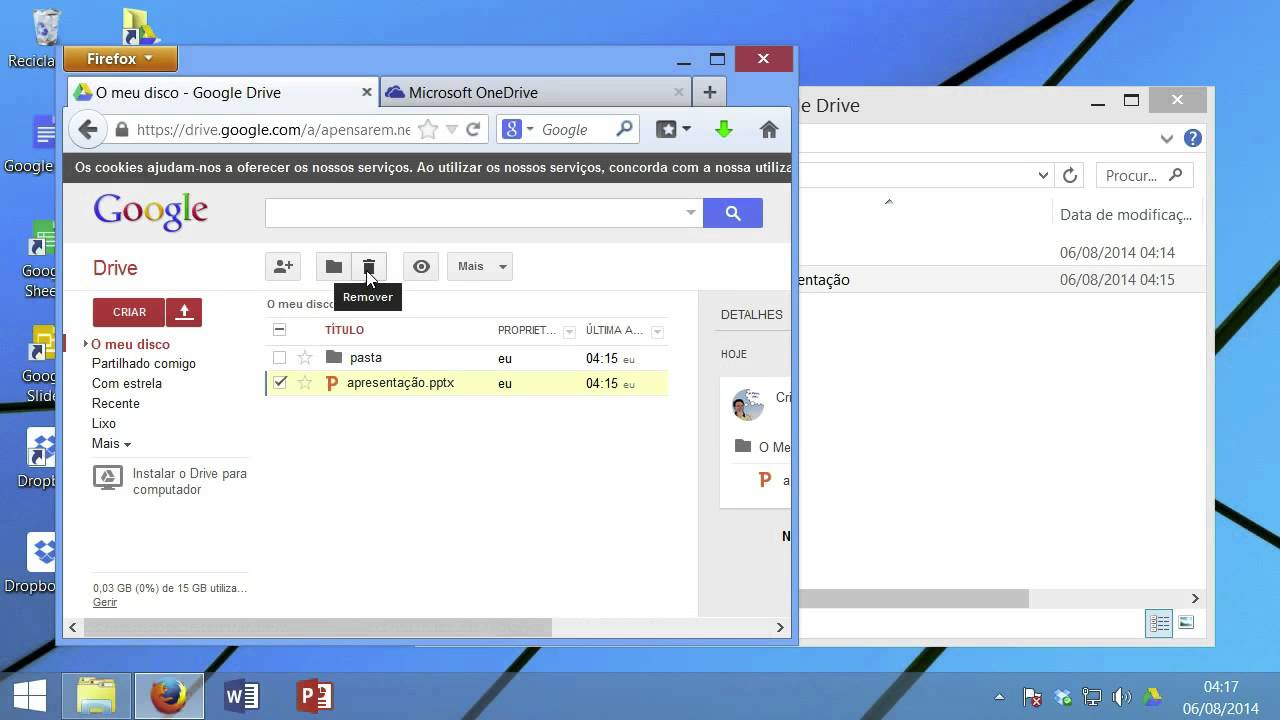Screen dimensions: 1280x720
Task: Uncheck the apresentação.pptx checkbox
Action: pos(280,383)
